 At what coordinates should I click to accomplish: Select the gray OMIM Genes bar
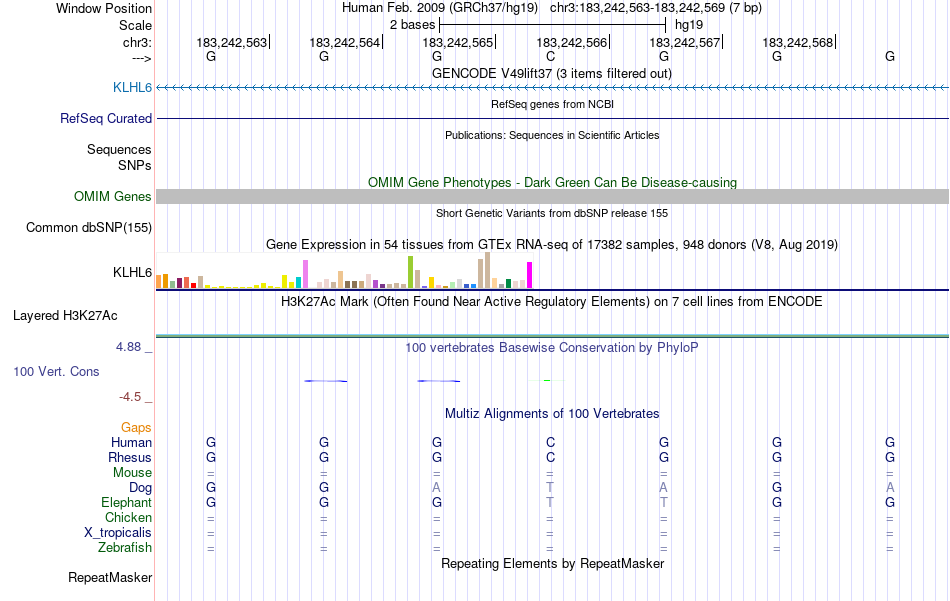click(x=552, y=196)
